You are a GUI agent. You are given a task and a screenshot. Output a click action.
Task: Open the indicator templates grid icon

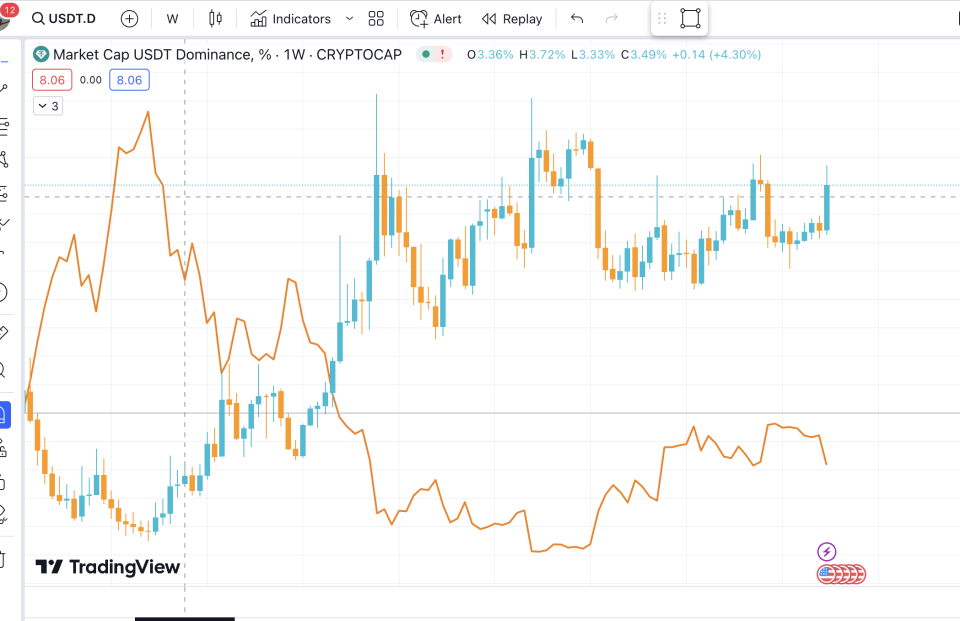[x=376, y=19]
